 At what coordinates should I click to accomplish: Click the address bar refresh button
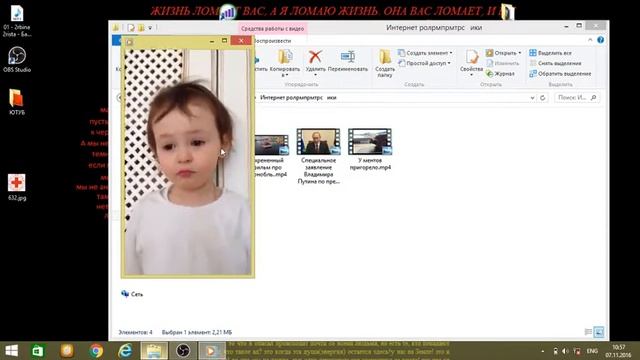[x=542, y=98]
